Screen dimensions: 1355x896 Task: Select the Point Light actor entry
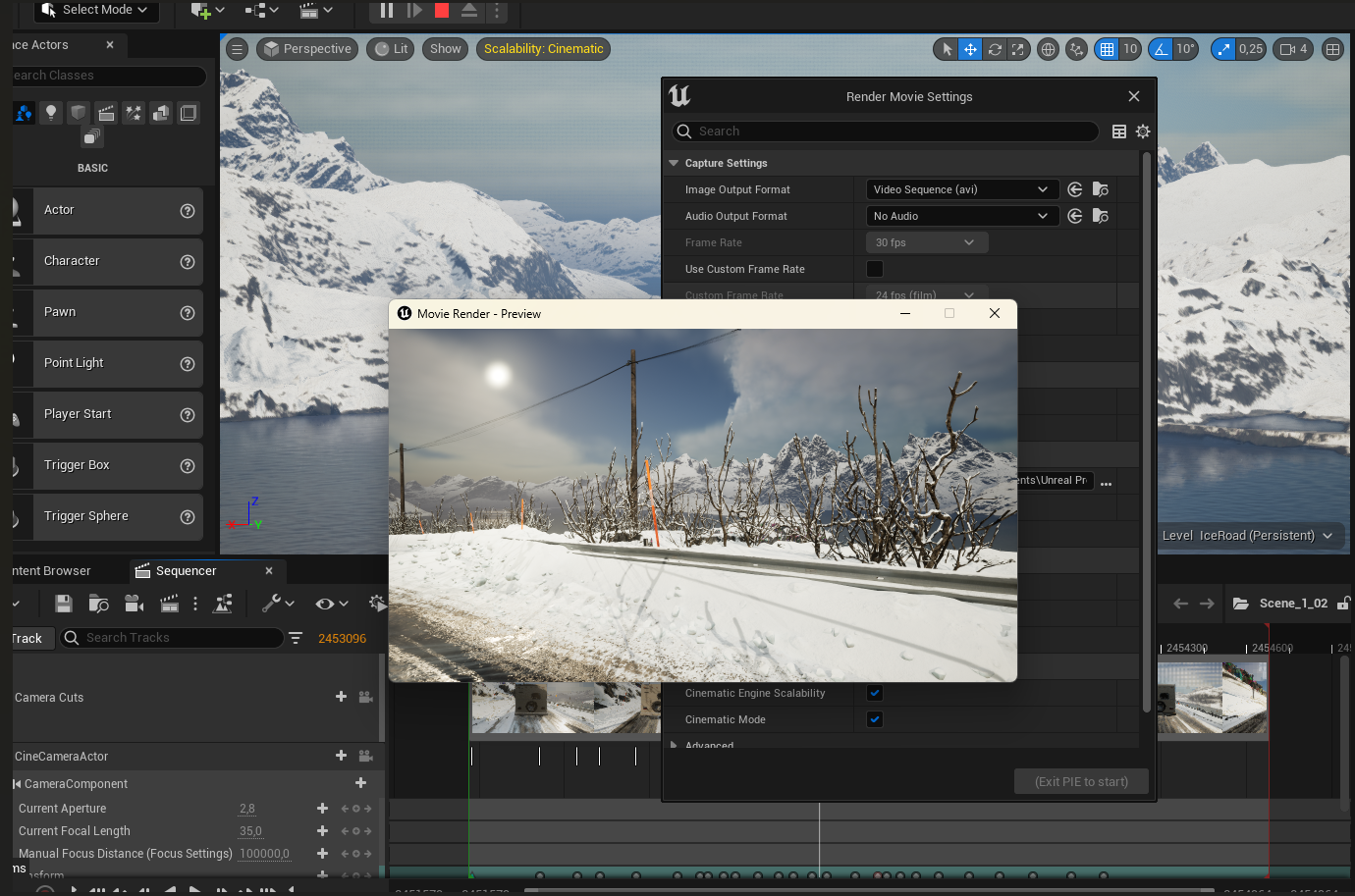pos(107,363)
